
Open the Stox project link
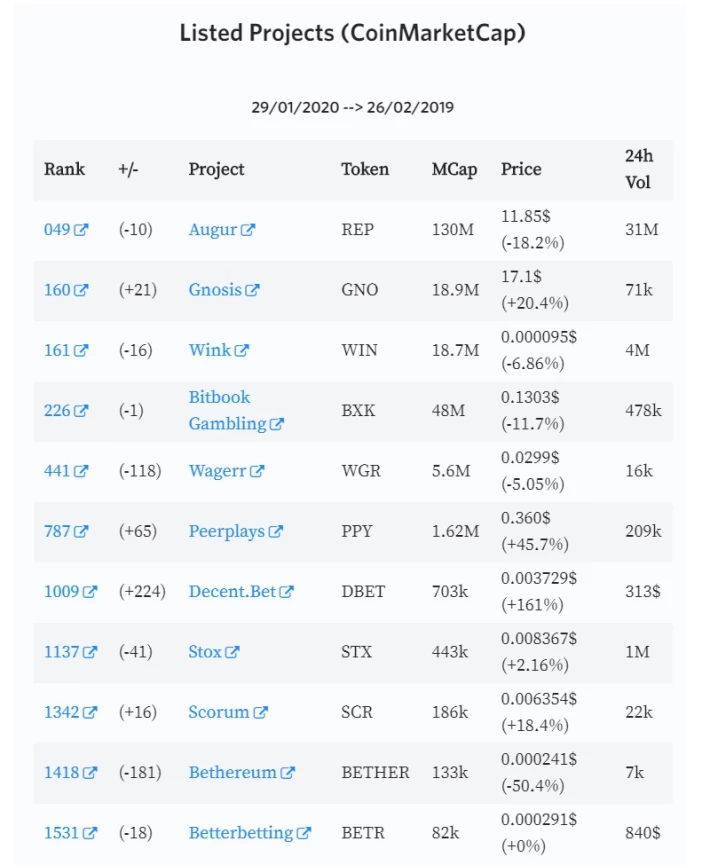pos(214,652)
